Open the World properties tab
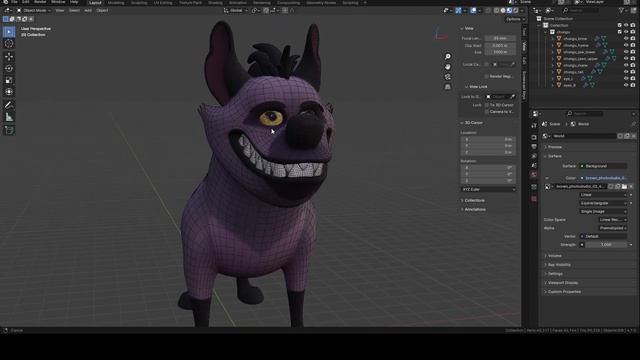The image size is (640, 360). point(534,175)
